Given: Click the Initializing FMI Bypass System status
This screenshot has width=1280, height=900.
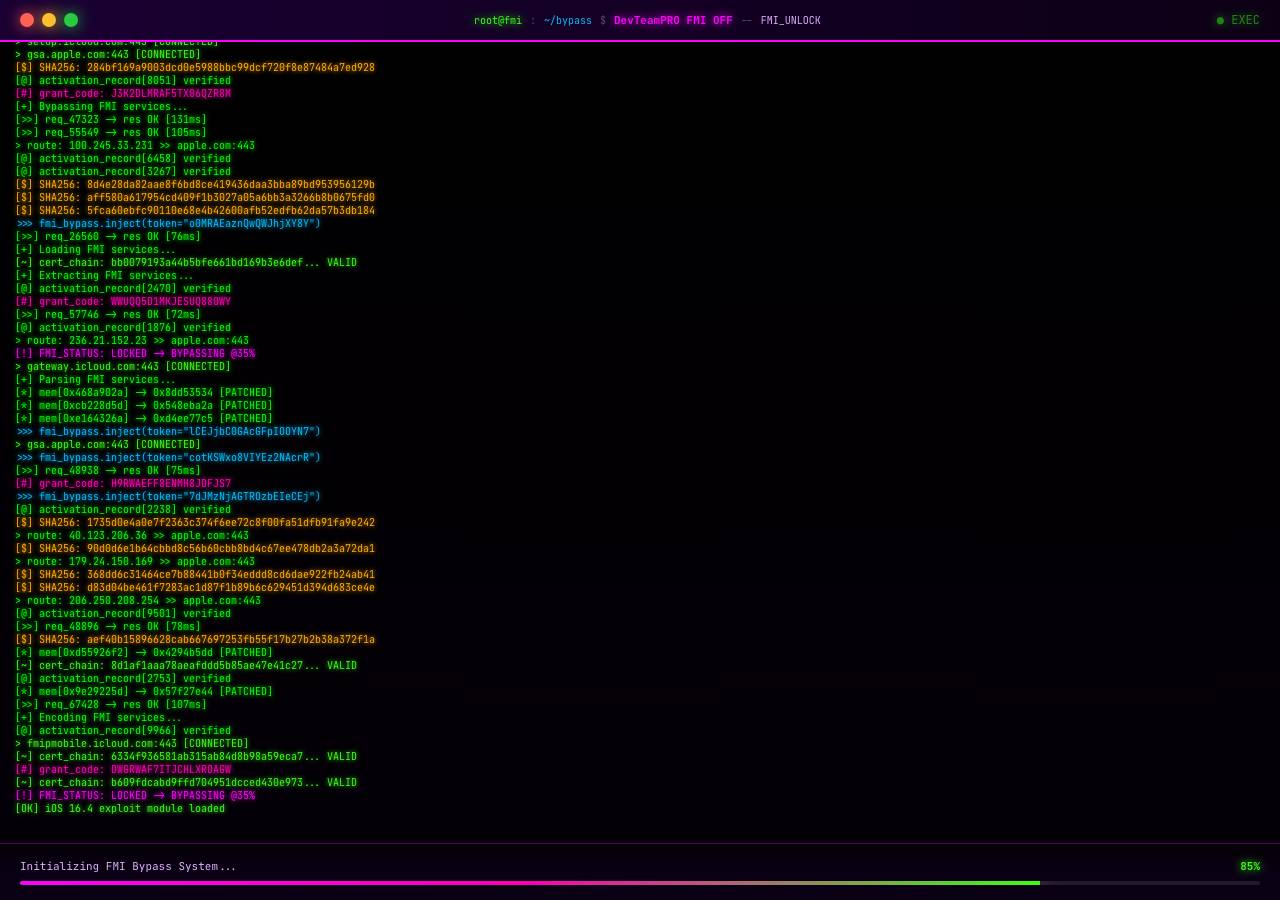Looking at the screenshot, I should pyautogui.click(x=128, y=867).
